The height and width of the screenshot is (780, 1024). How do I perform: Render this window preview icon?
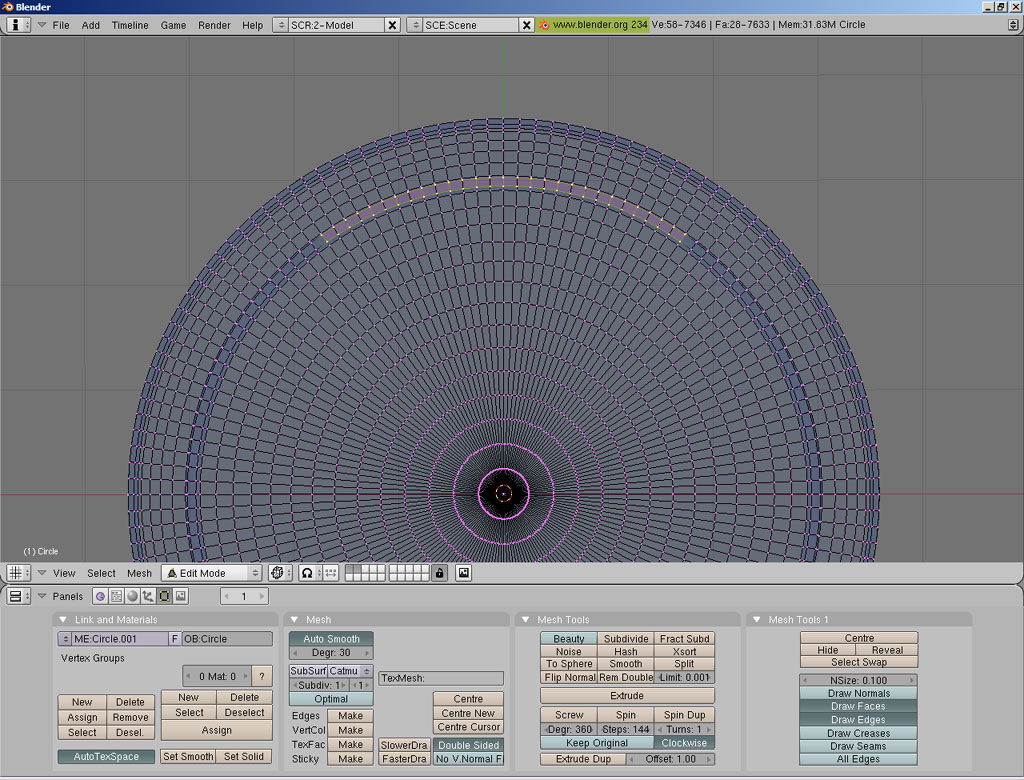coord(464,573)
